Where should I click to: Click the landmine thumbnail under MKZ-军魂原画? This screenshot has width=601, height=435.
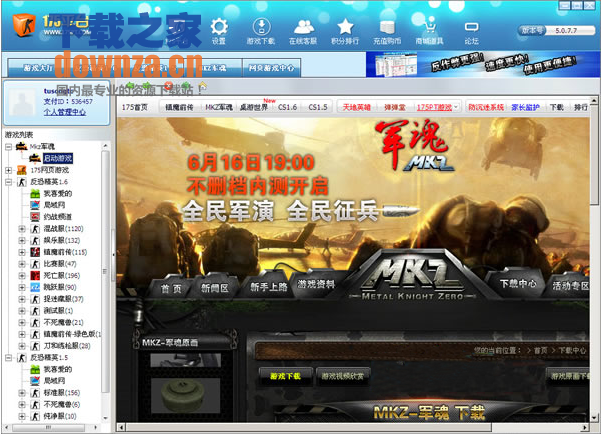coord(186,395)
